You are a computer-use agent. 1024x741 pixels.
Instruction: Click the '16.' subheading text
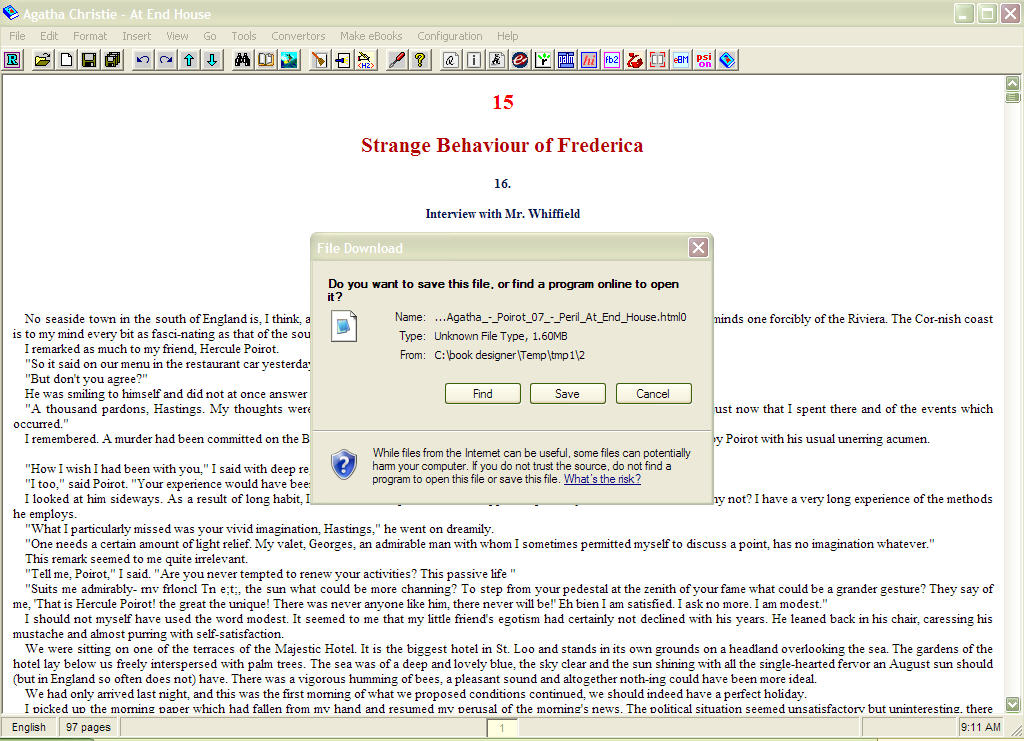[502, 183]
